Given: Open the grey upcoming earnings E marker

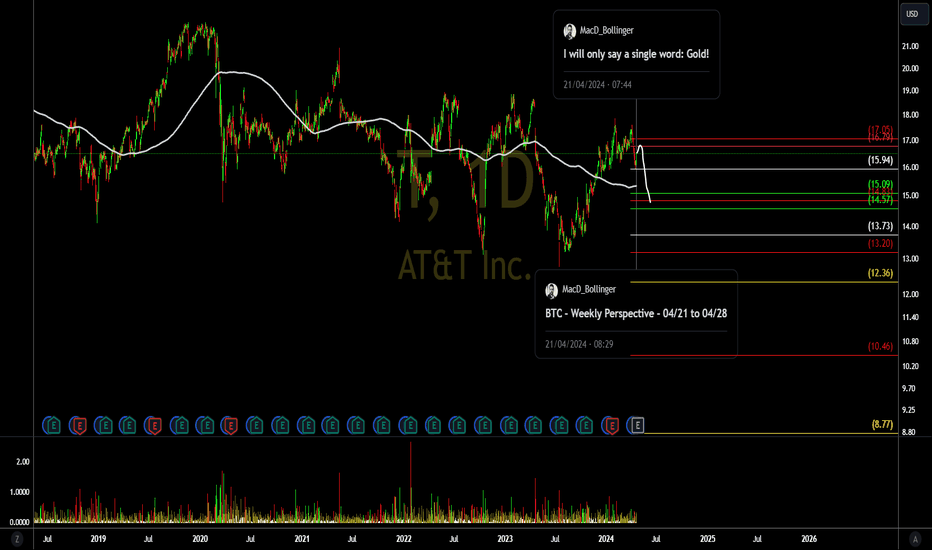Looking at the screenshot, I should (637, 425).
